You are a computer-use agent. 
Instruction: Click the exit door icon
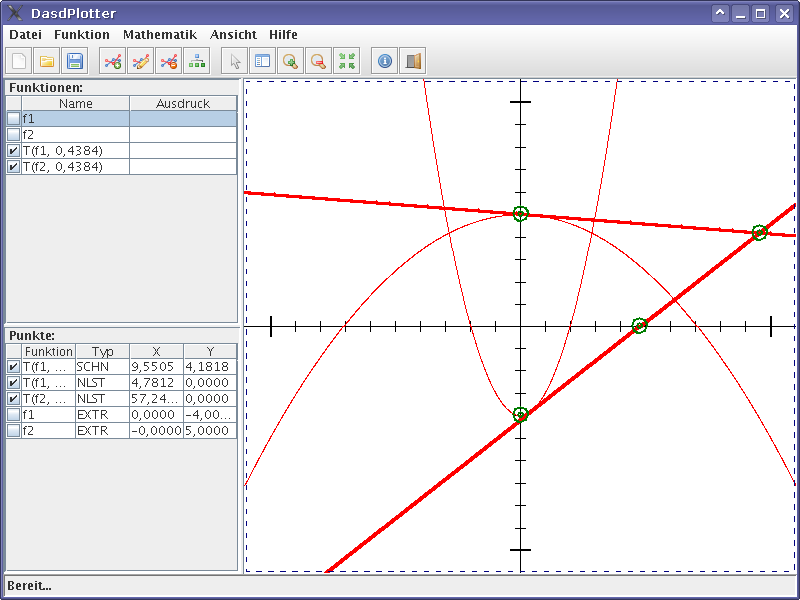coord(413,62)
